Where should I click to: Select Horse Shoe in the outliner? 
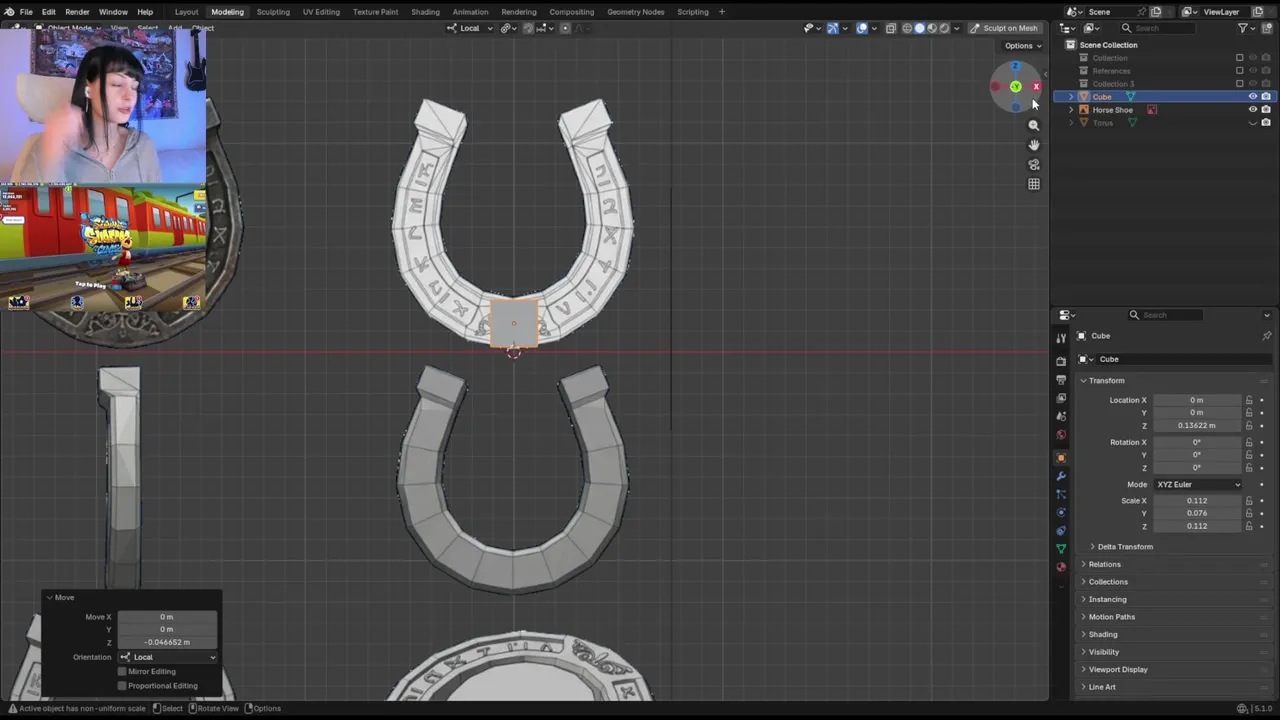coord(1112,110)
